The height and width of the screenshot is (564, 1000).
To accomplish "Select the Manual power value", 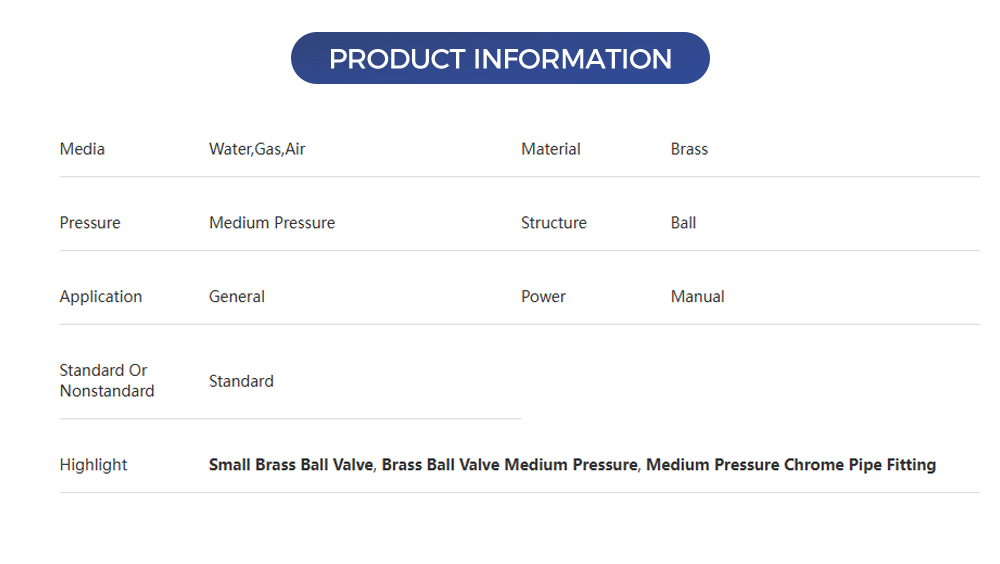I will [x=697, y=297].
